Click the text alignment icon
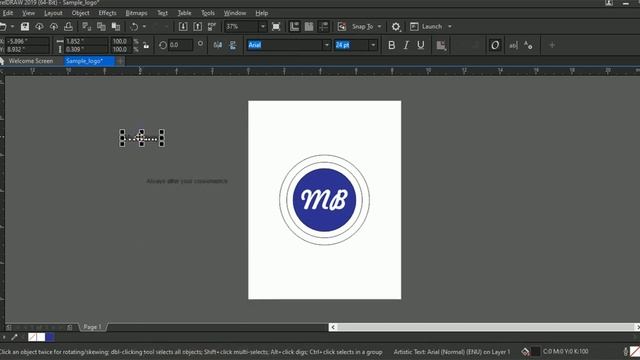640x360 pixels. pos(441,45)
